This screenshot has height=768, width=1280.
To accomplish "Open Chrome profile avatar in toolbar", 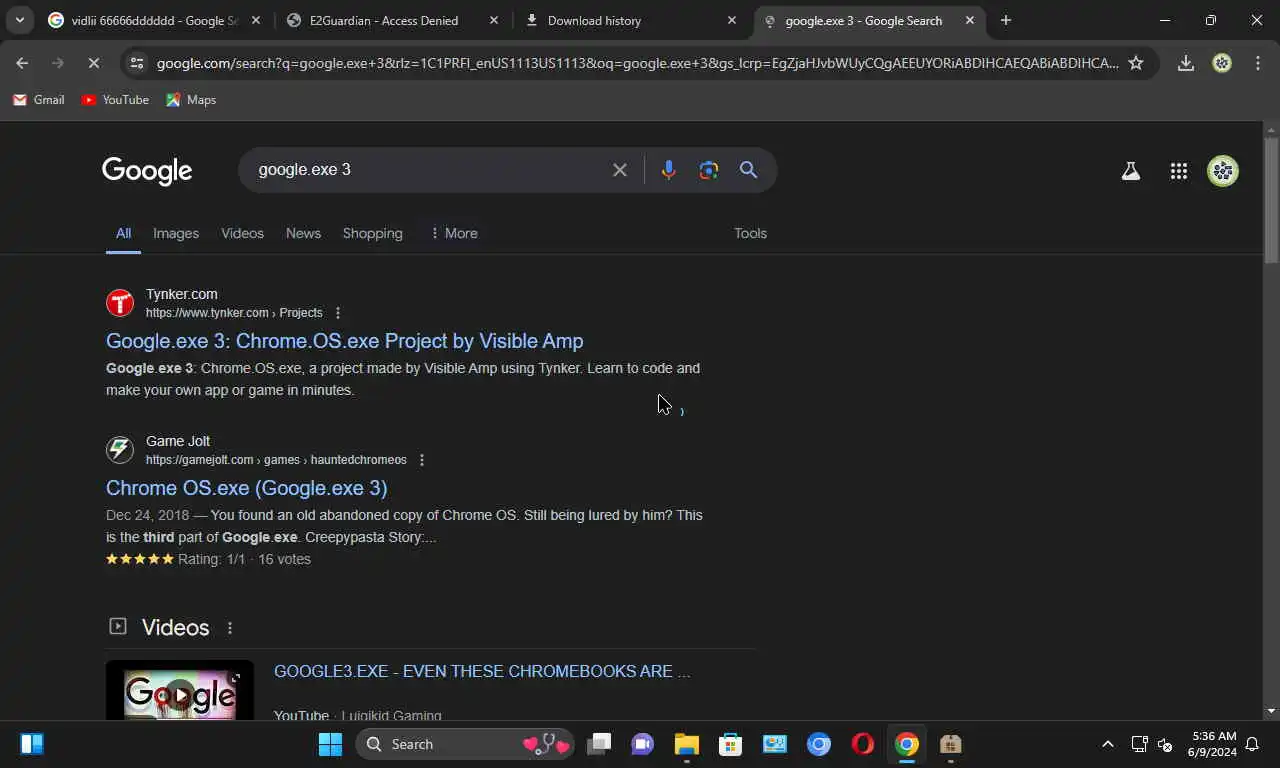I will [1222, 63].
